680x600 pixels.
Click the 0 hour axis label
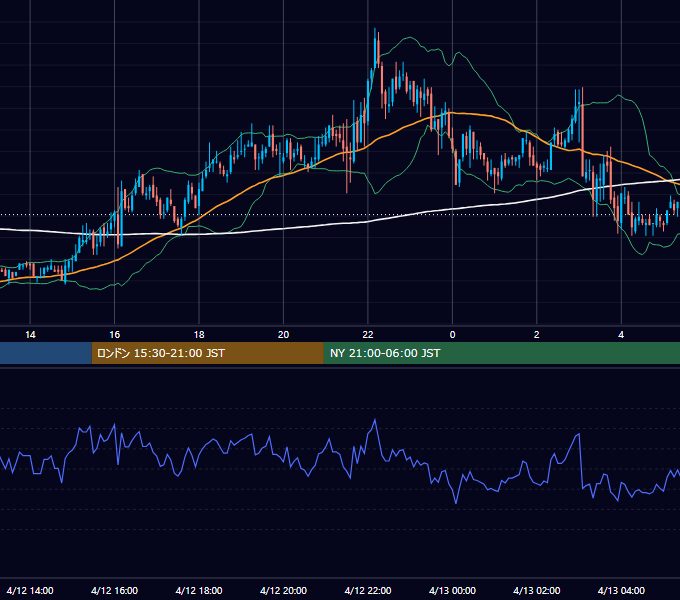click(452, 335)
